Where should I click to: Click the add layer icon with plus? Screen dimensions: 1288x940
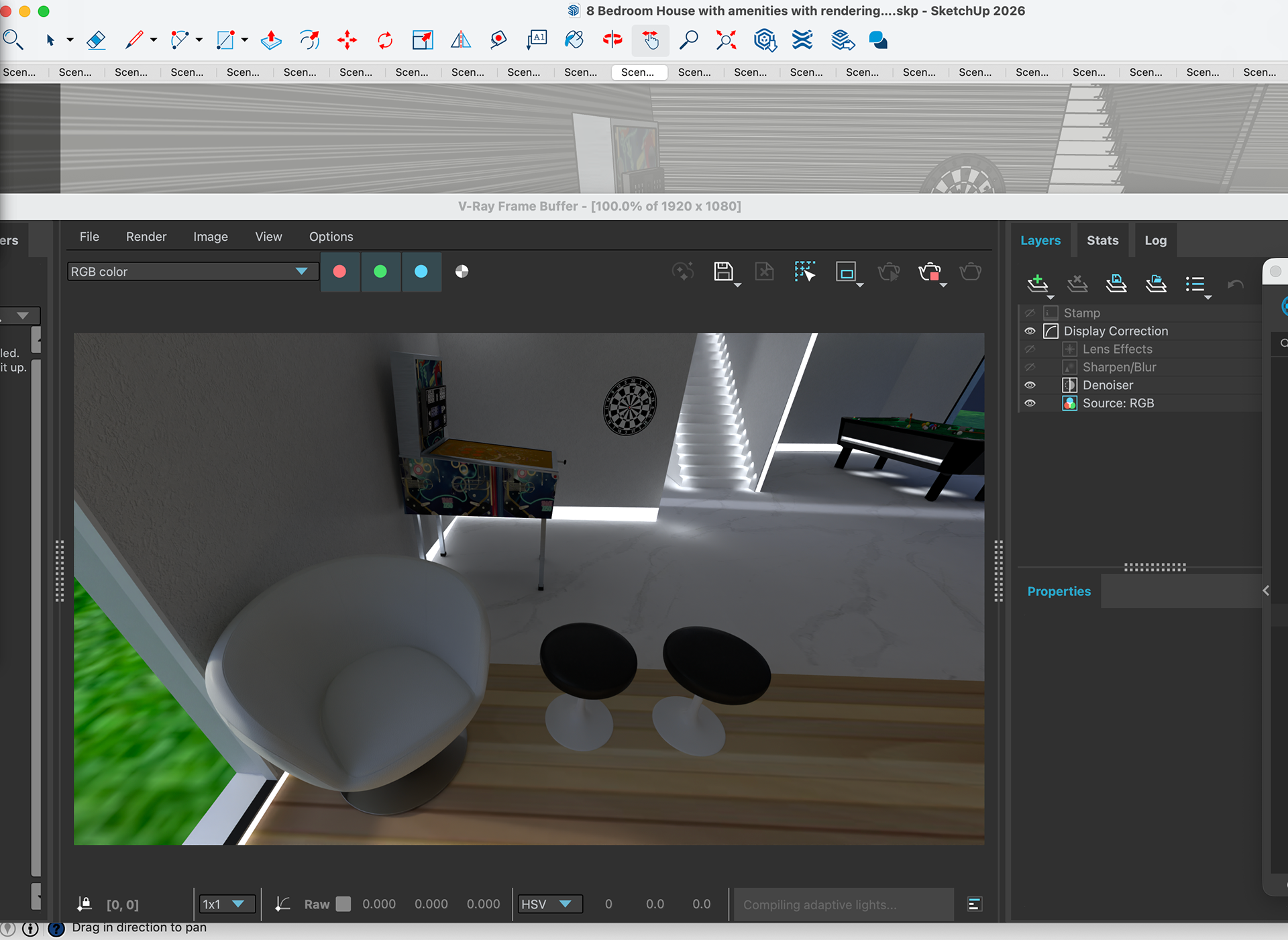[1037, 283]
